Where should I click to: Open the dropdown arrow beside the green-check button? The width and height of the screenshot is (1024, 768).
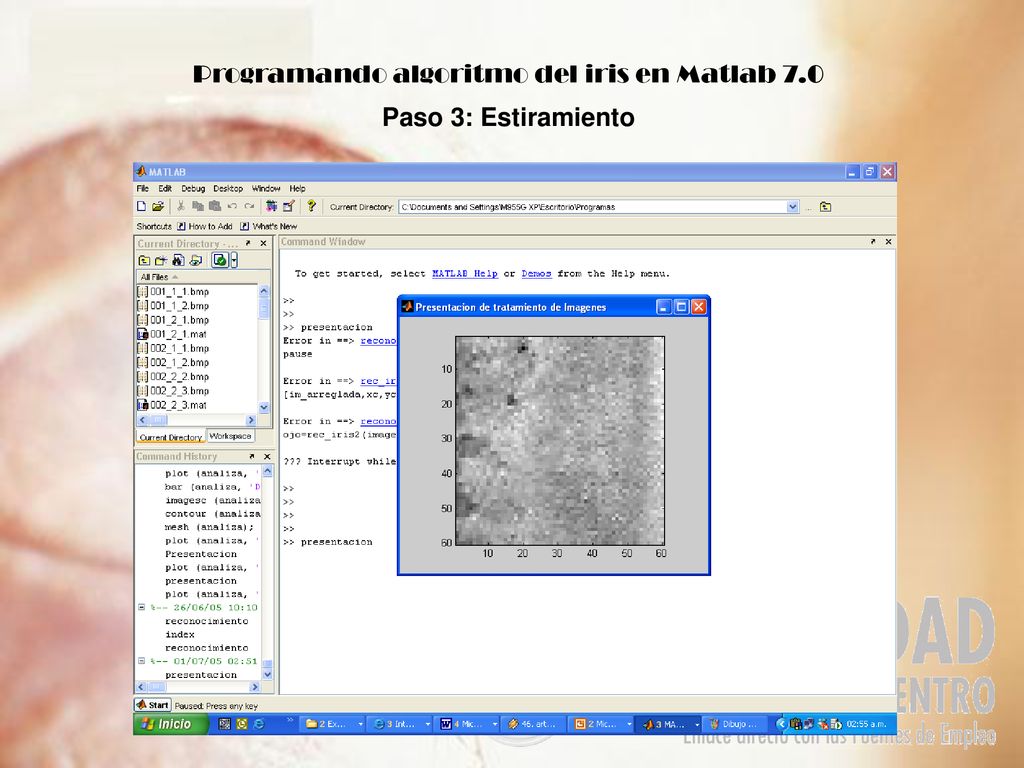(x=234, y=261)
